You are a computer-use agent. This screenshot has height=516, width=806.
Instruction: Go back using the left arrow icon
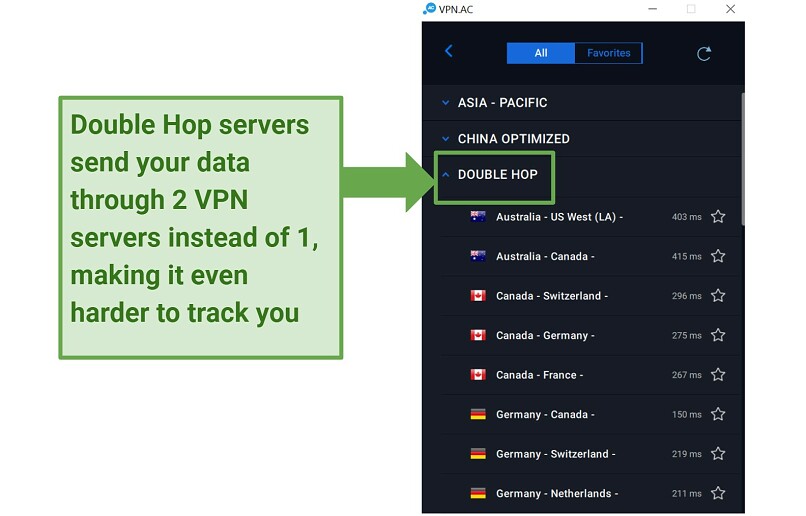point(449,51)
